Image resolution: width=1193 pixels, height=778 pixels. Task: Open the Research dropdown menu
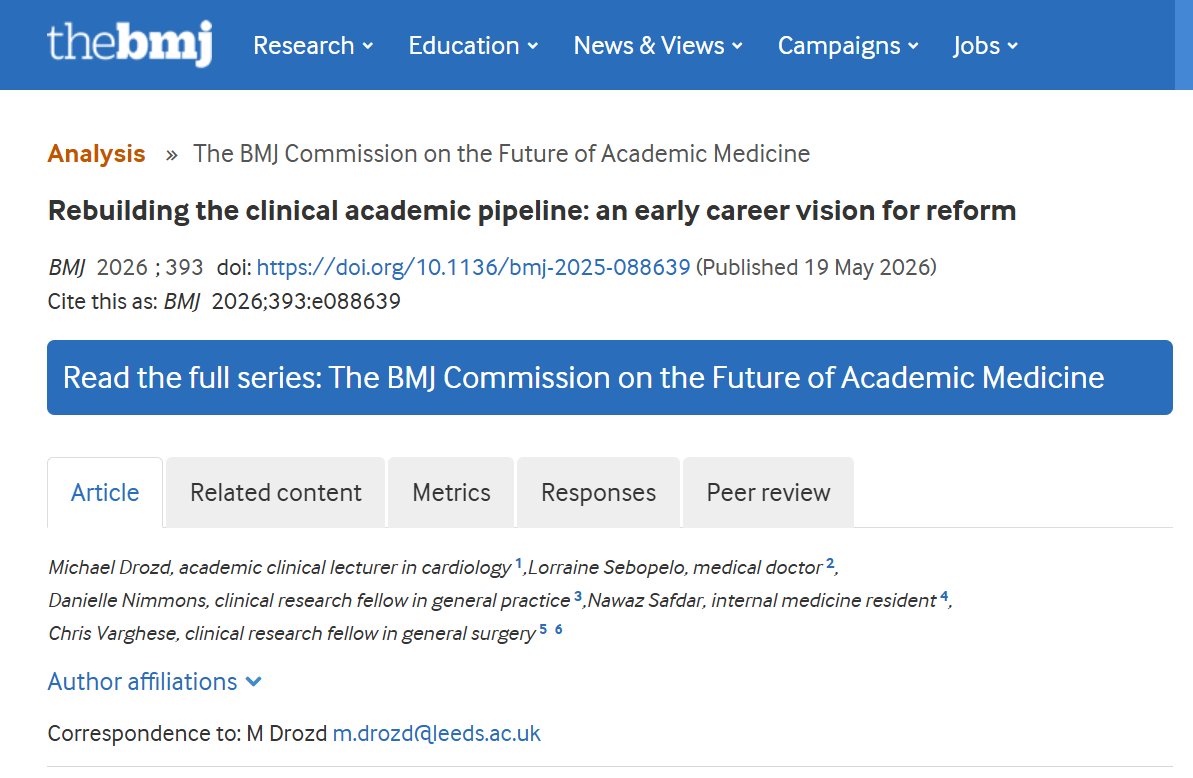pos(313,46)
